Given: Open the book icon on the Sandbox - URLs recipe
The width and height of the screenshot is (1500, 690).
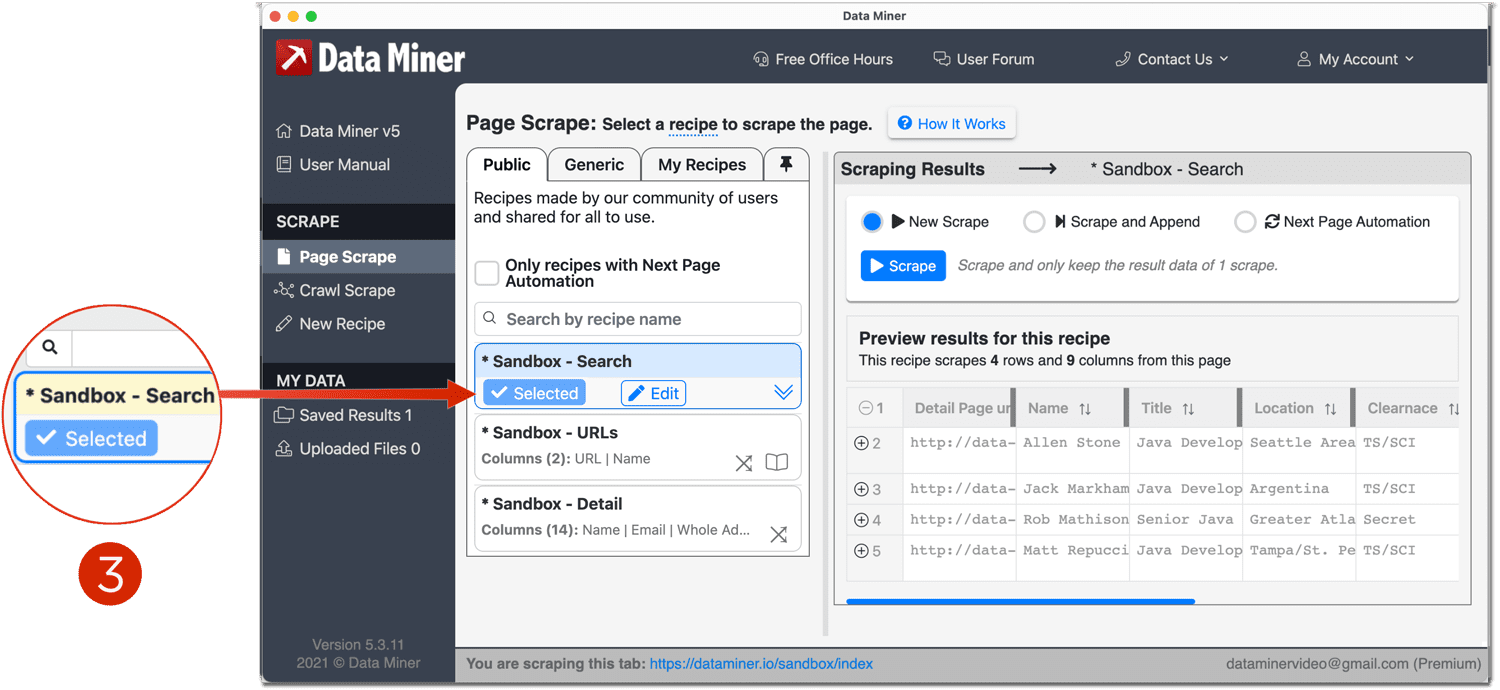Looking at the screenshot, I should [x=779, y=463].
